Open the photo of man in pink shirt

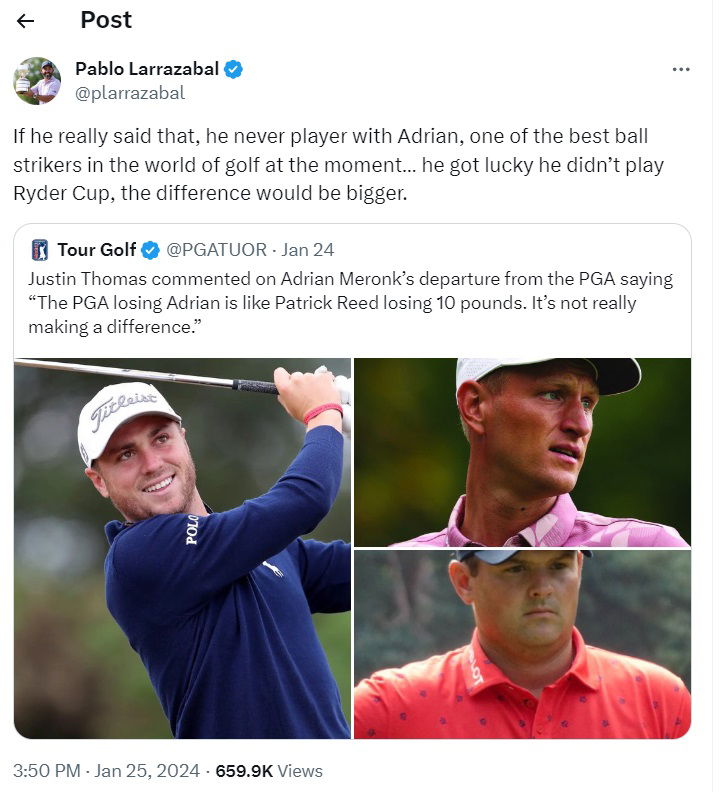522,453
